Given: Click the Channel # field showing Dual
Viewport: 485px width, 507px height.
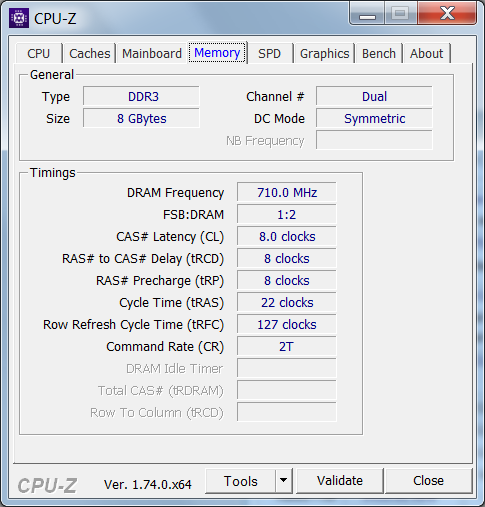Looking at the screenshot, I should (x=374, y=96).
